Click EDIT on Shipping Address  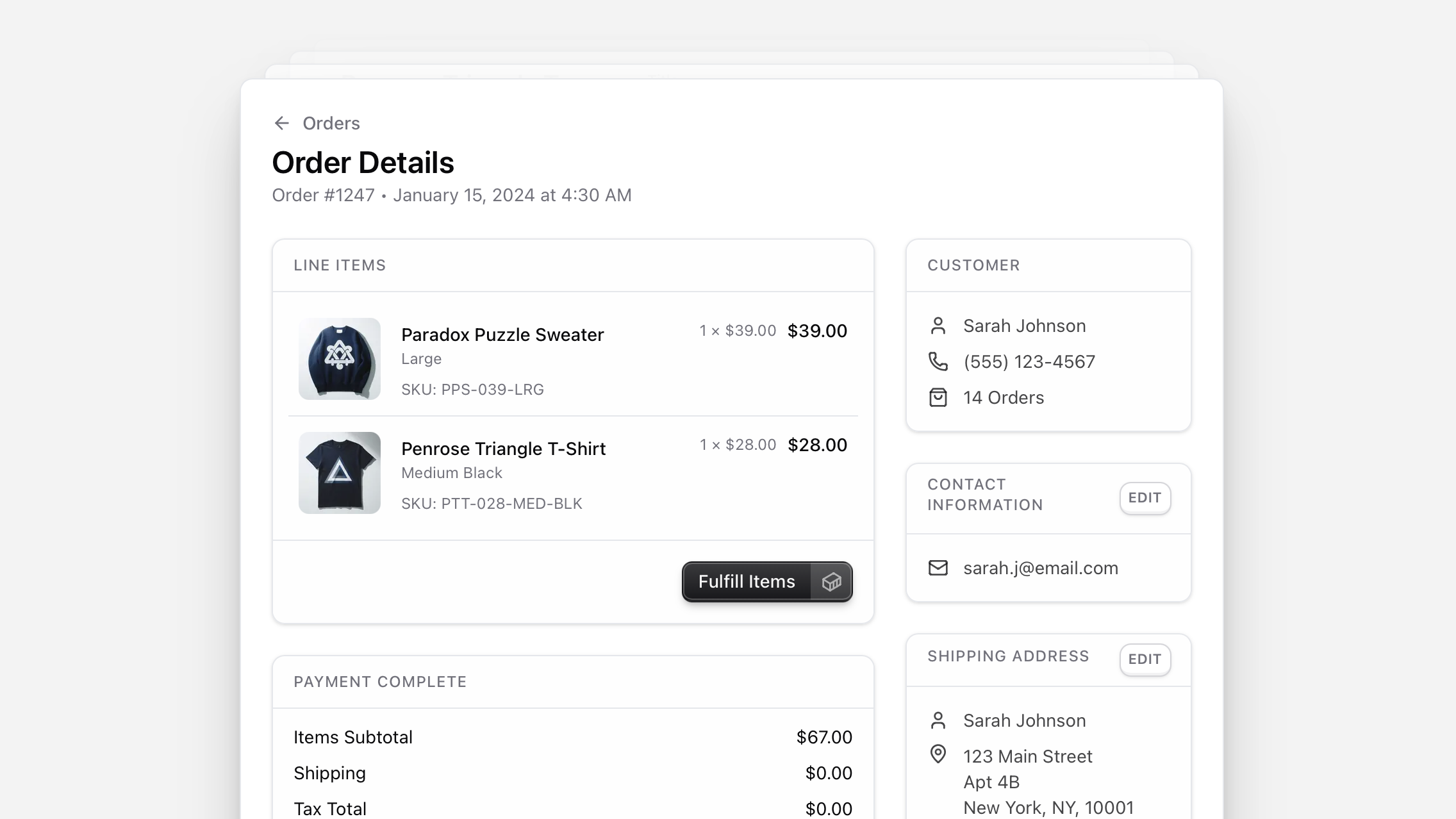[1145, 659]
